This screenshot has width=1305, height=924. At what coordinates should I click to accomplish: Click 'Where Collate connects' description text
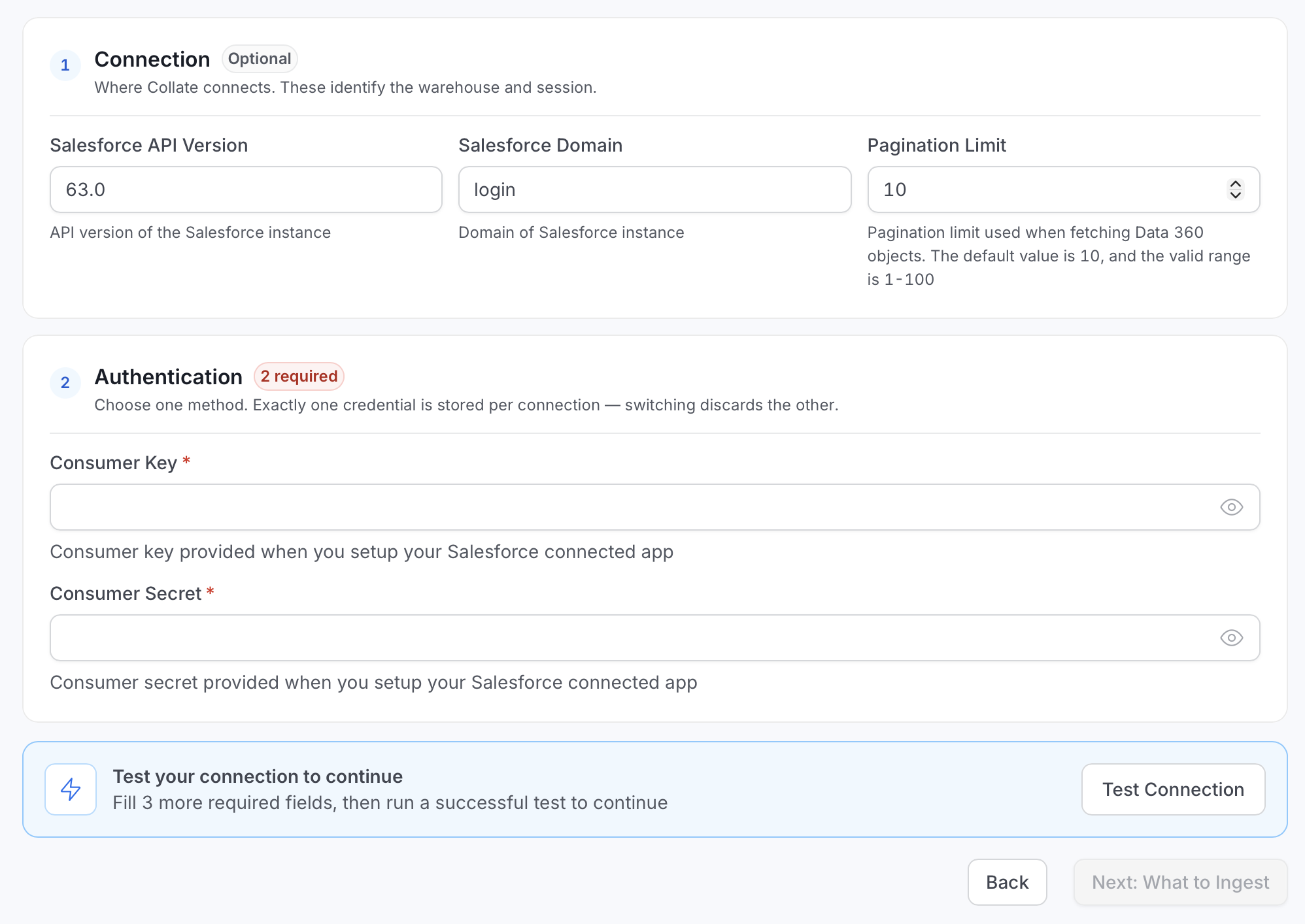tap(345, 88)
